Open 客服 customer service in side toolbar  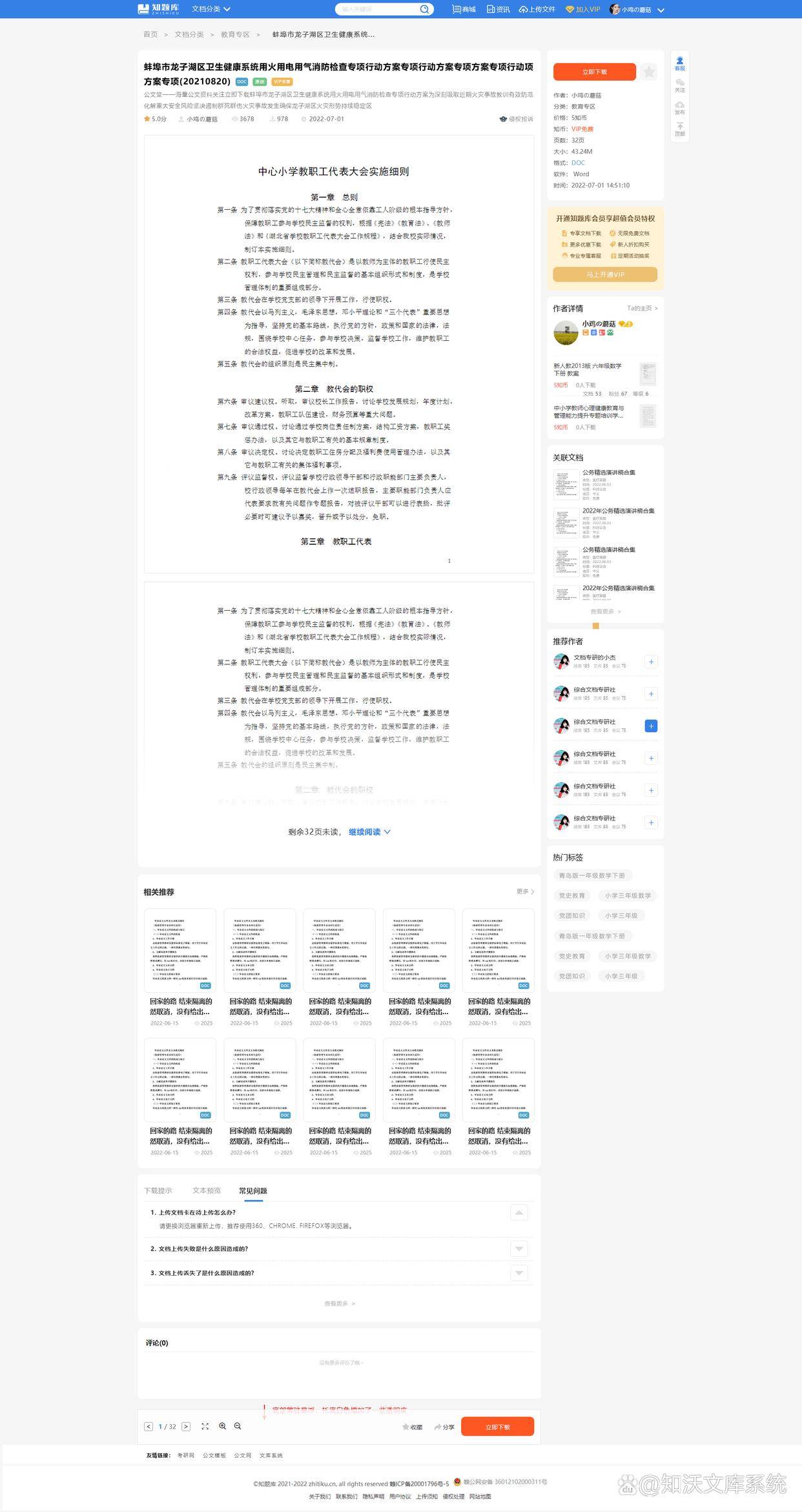[679, 63]
